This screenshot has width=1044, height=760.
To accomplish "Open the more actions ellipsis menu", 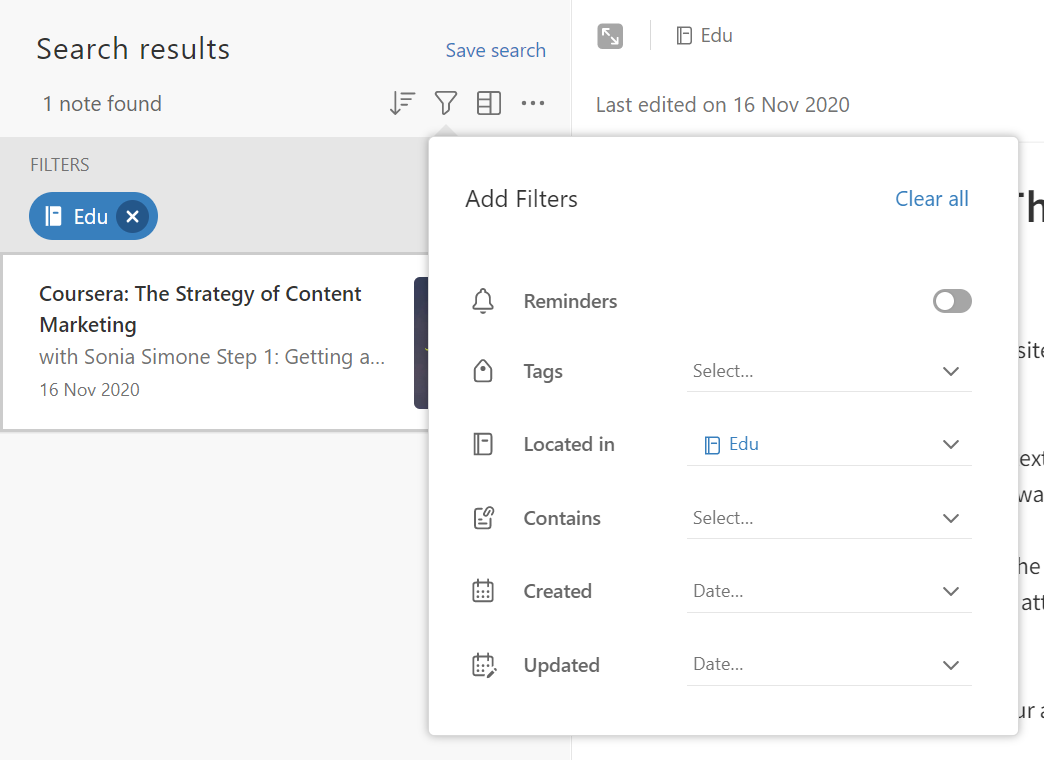I will [x=533, y=103].
